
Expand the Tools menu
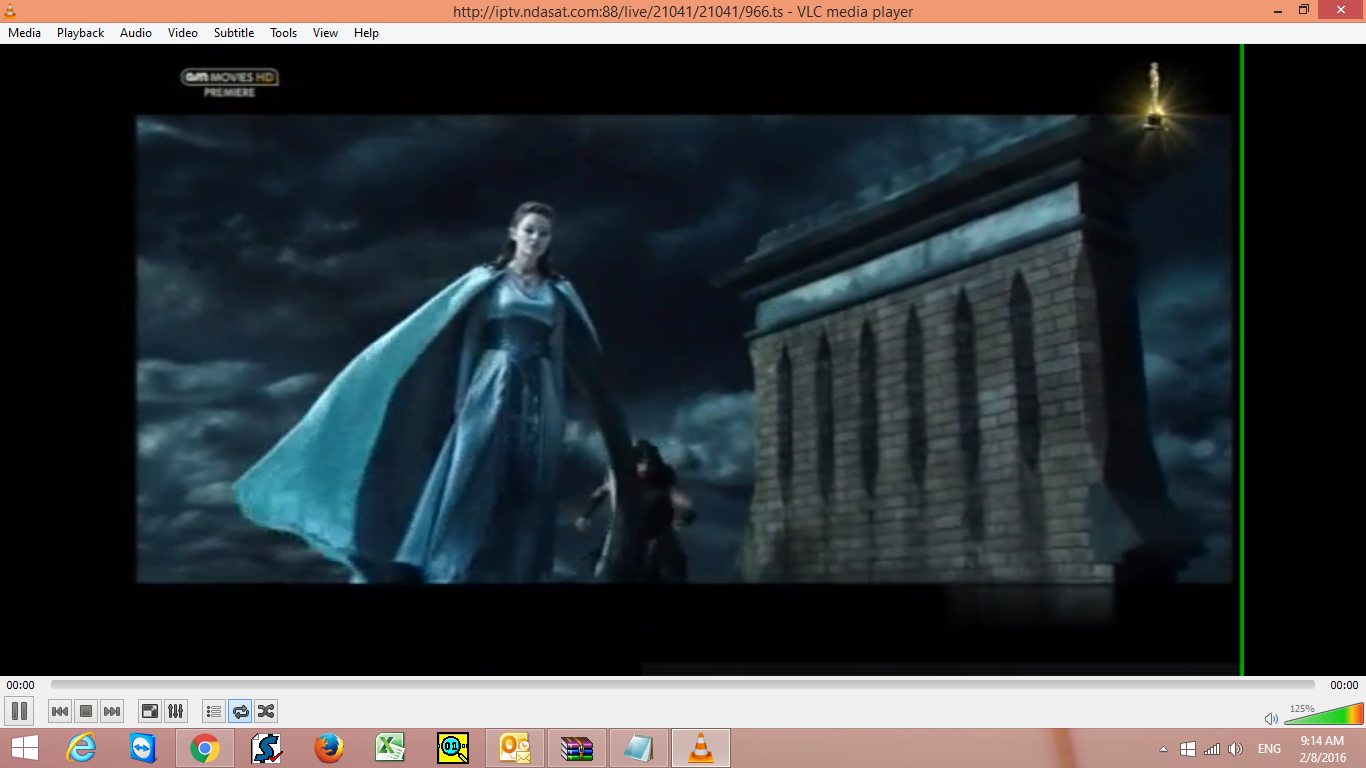click(283, 33)
